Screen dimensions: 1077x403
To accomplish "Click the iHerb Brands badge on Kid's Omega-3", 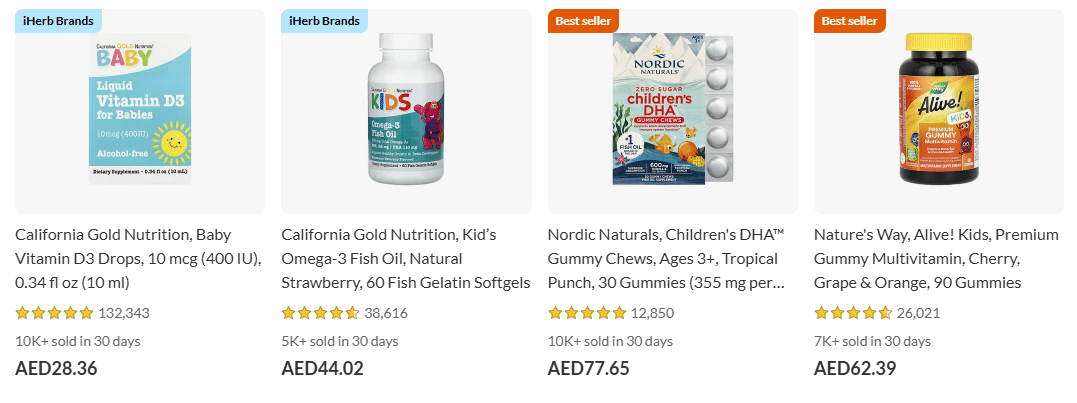I will tap(324, 20).
